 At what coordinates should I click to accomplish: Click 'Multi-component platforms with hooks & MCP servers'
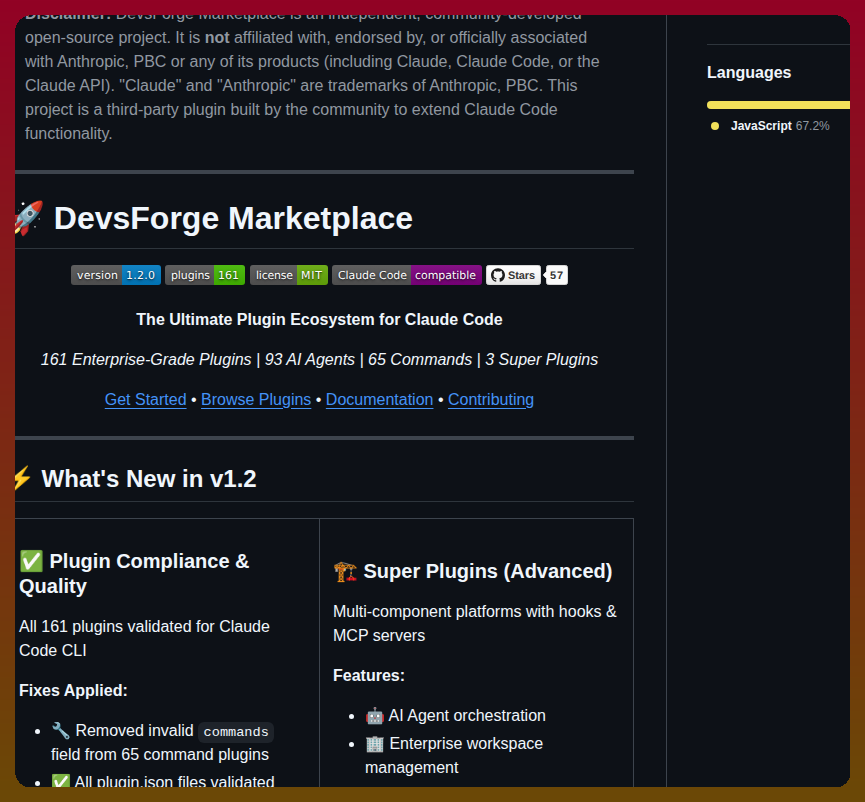475,623
